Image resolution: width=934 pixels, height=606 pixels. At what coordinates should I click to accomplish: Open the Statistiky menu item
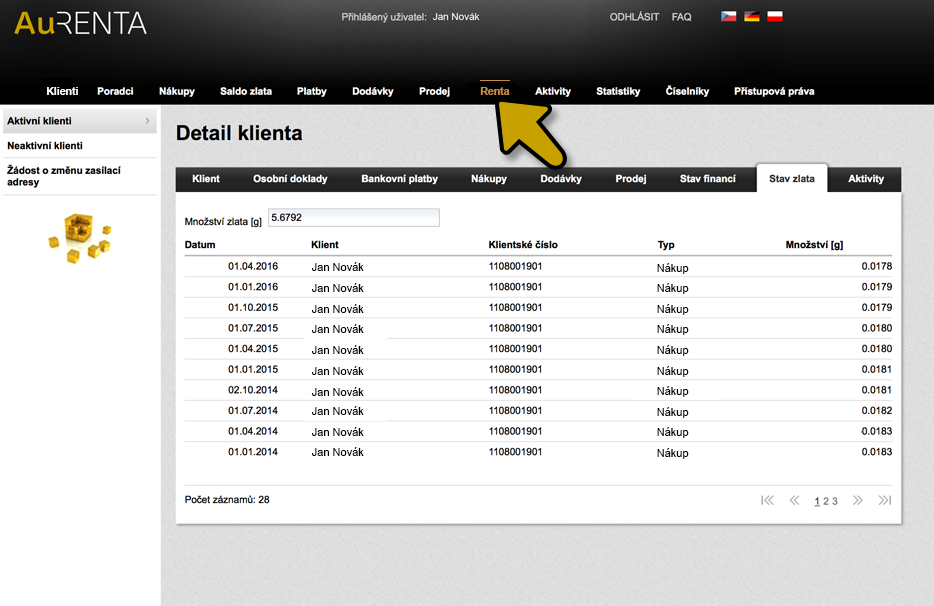tap(618, 91)
